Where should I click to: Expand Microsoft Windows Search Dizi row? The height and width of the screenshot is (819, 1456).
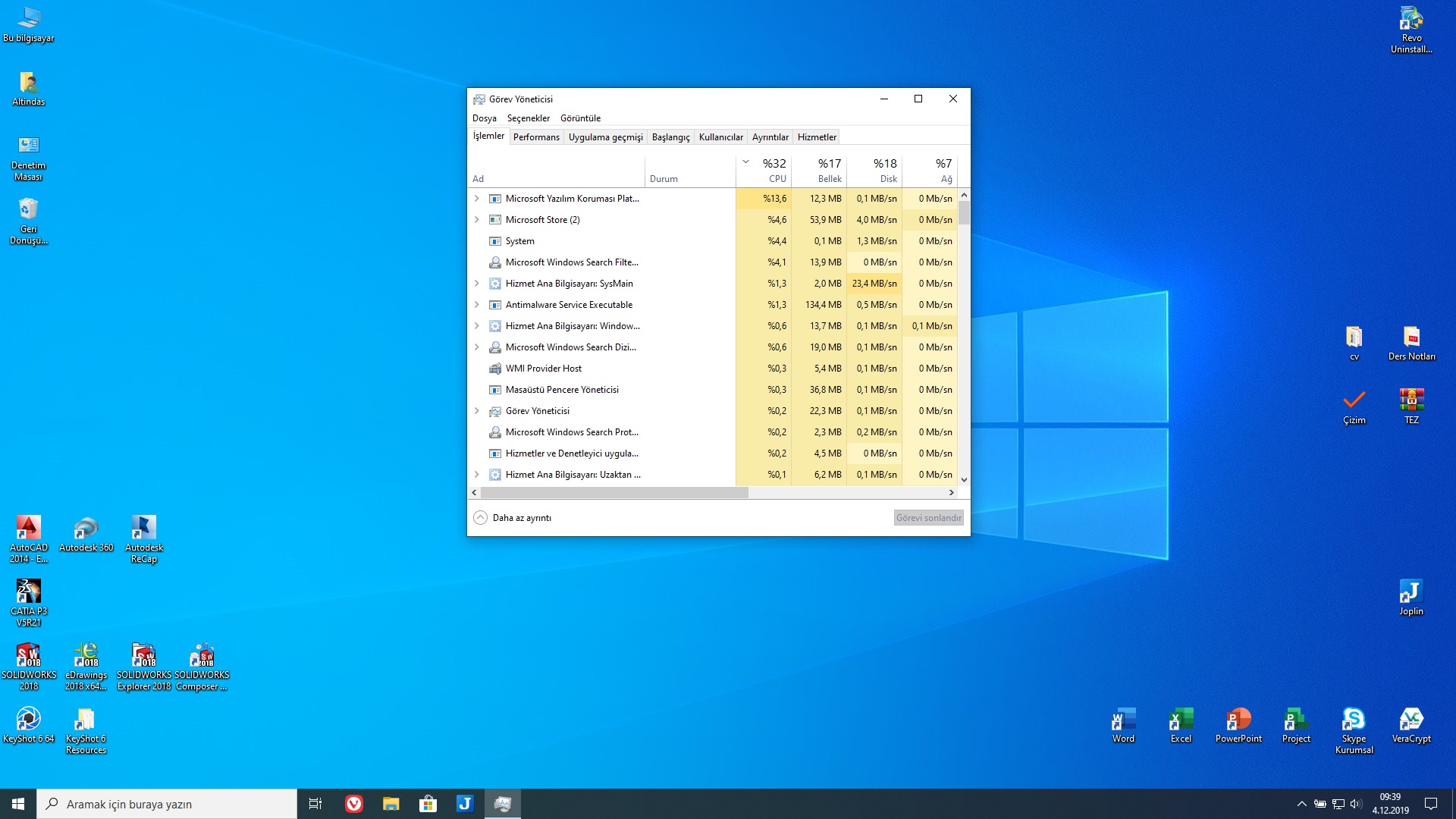476,347
